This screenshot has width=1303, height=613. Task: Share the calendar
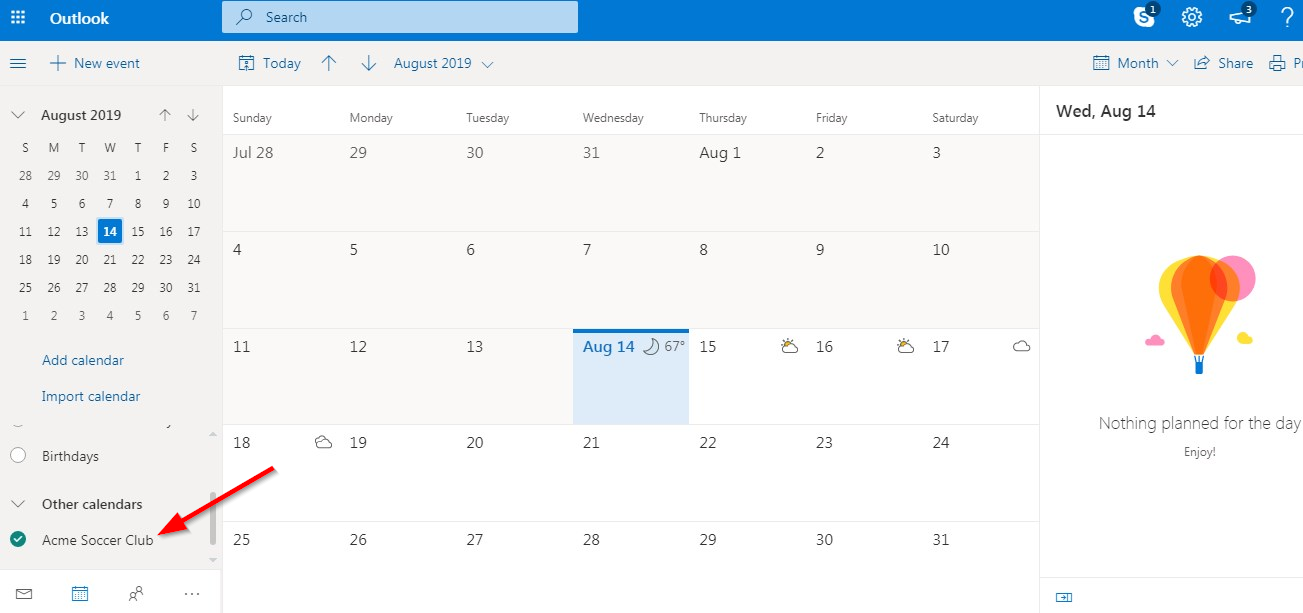(x=1224, y=63)
